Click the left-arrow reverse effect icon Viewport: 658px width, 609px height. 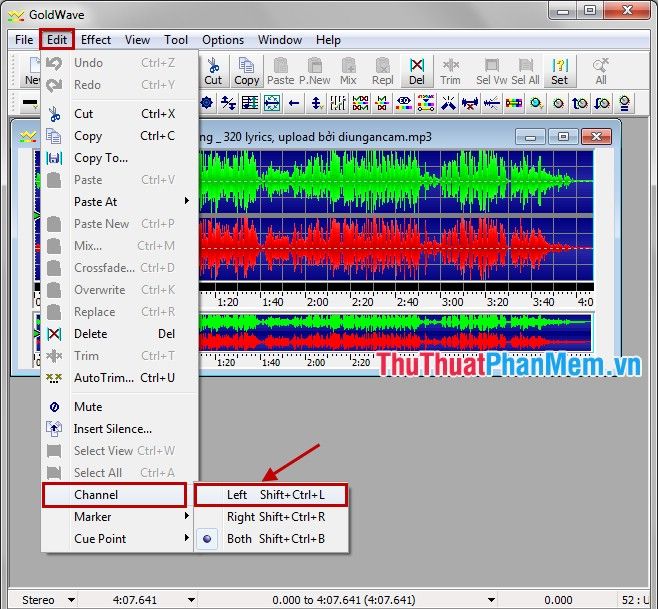click(294, 103)
